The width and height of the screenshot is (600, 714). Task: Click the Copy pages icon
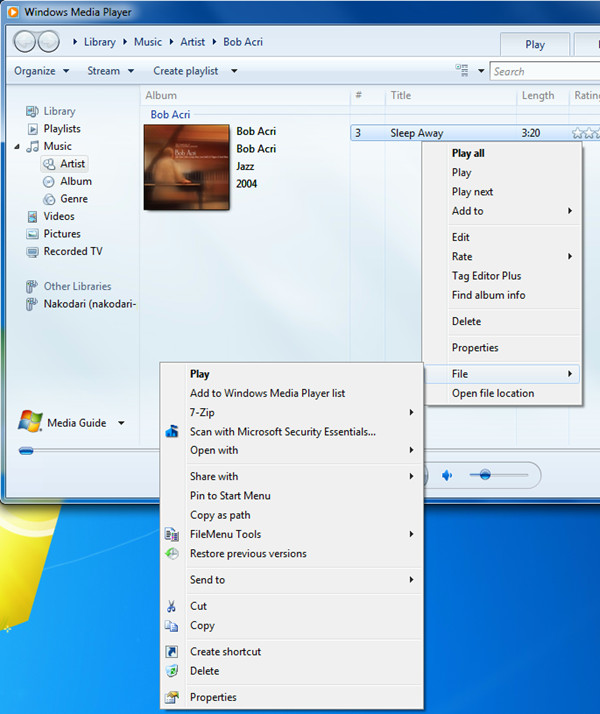pyautogui.click(x=172, y=626)
